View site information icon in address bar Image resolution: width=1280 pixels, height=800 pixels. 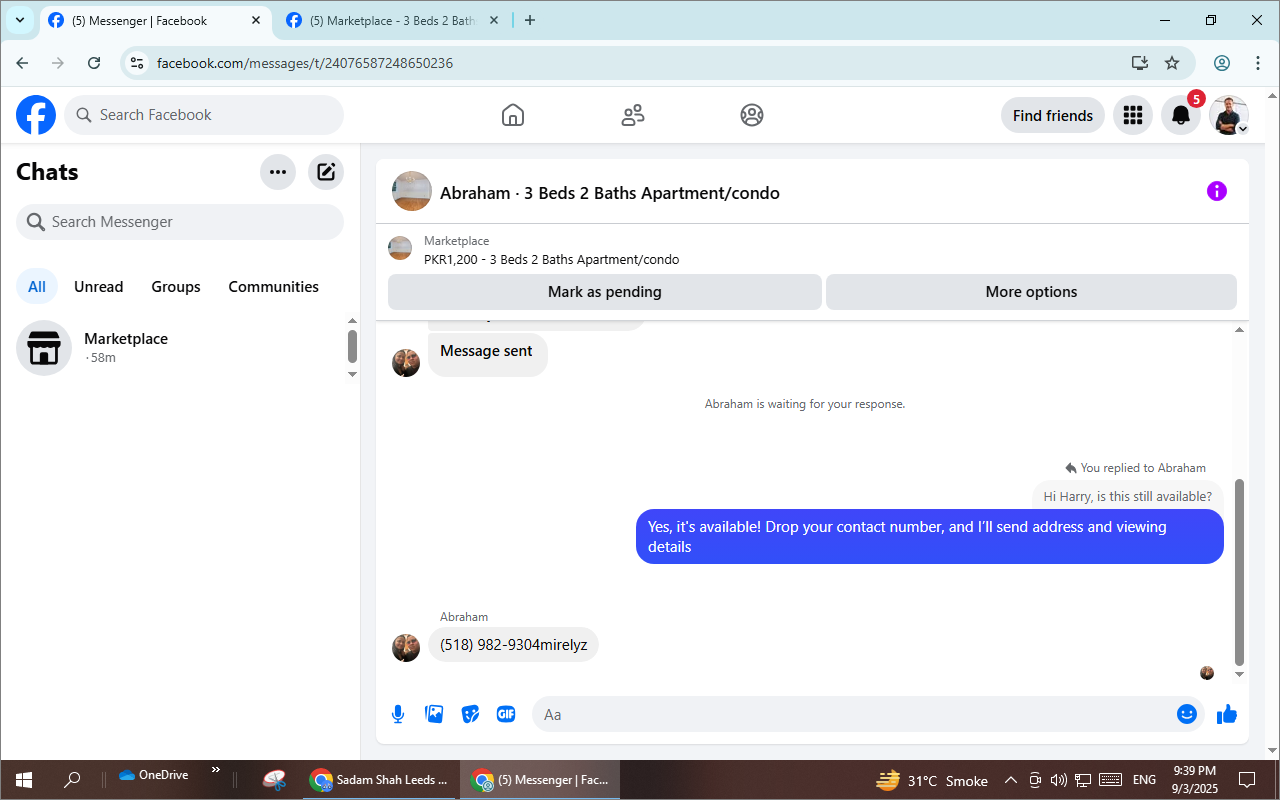138,63
